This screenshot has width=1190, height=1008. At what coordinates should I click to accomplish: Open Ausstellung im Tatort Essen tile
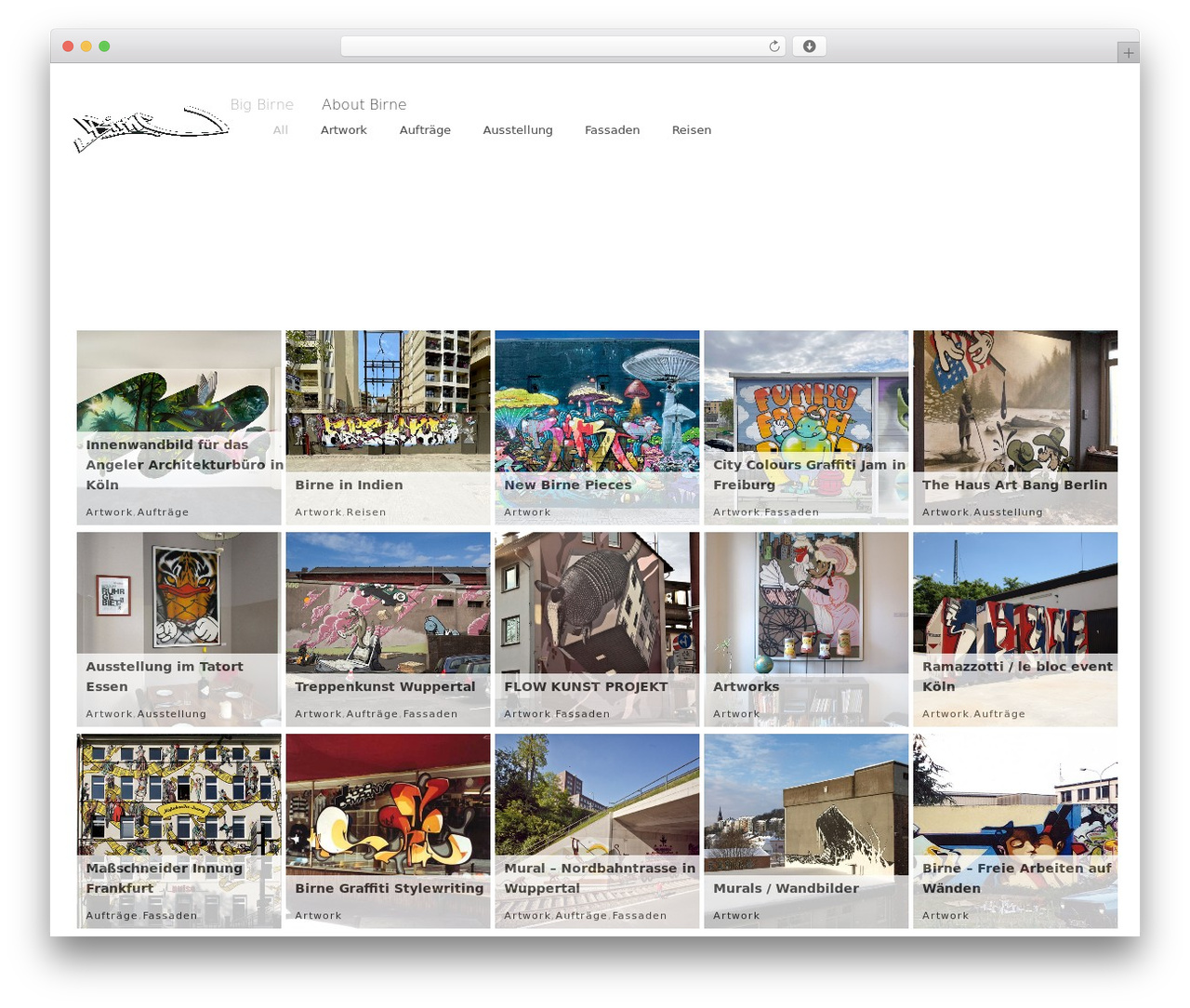[178, 630]
